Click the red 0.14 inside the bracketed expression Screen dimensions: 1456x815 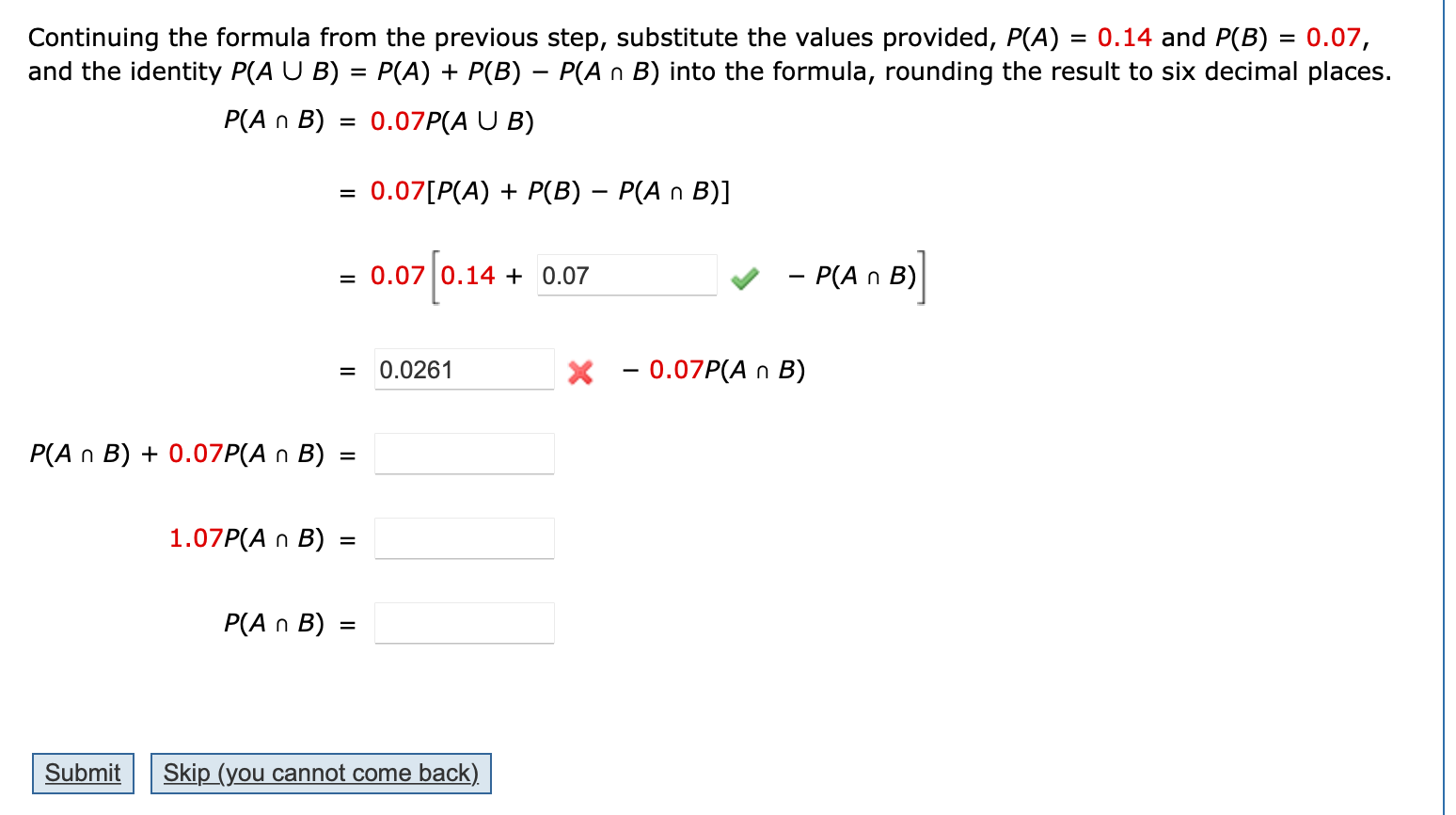[467, 275]
